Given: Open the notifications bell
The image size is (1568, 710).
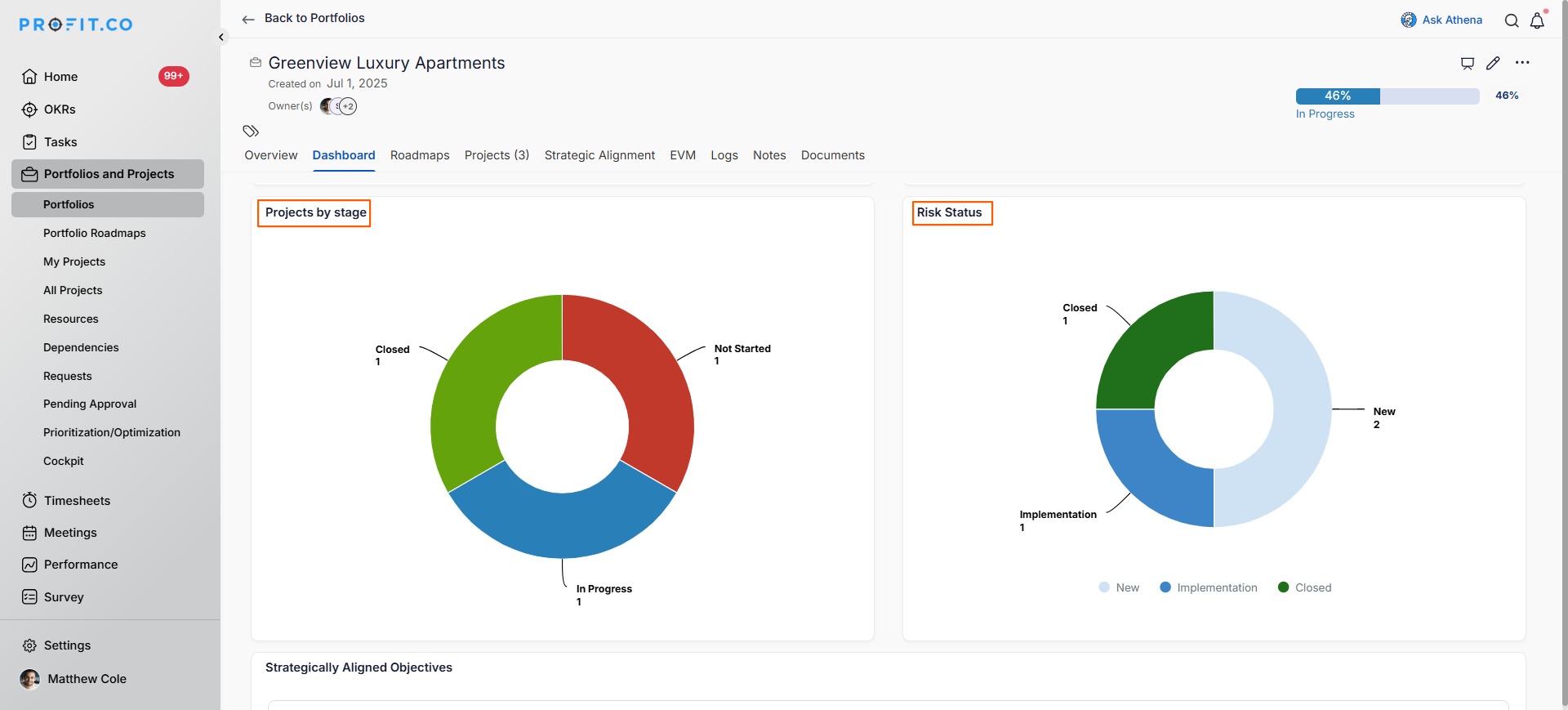Looking at the screenshot, I should [1537, 20].
